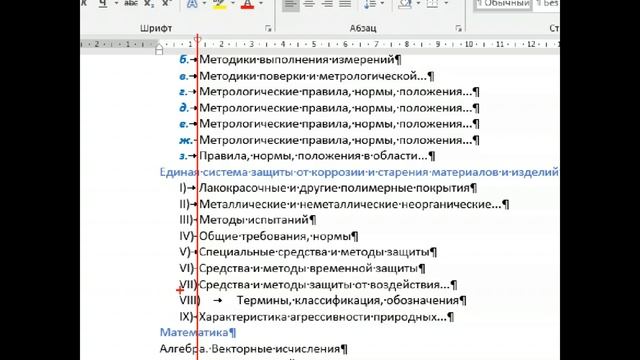Apply paragraph borders button
The width and height of the screenshot is (640, 360).
click(432, 4)
